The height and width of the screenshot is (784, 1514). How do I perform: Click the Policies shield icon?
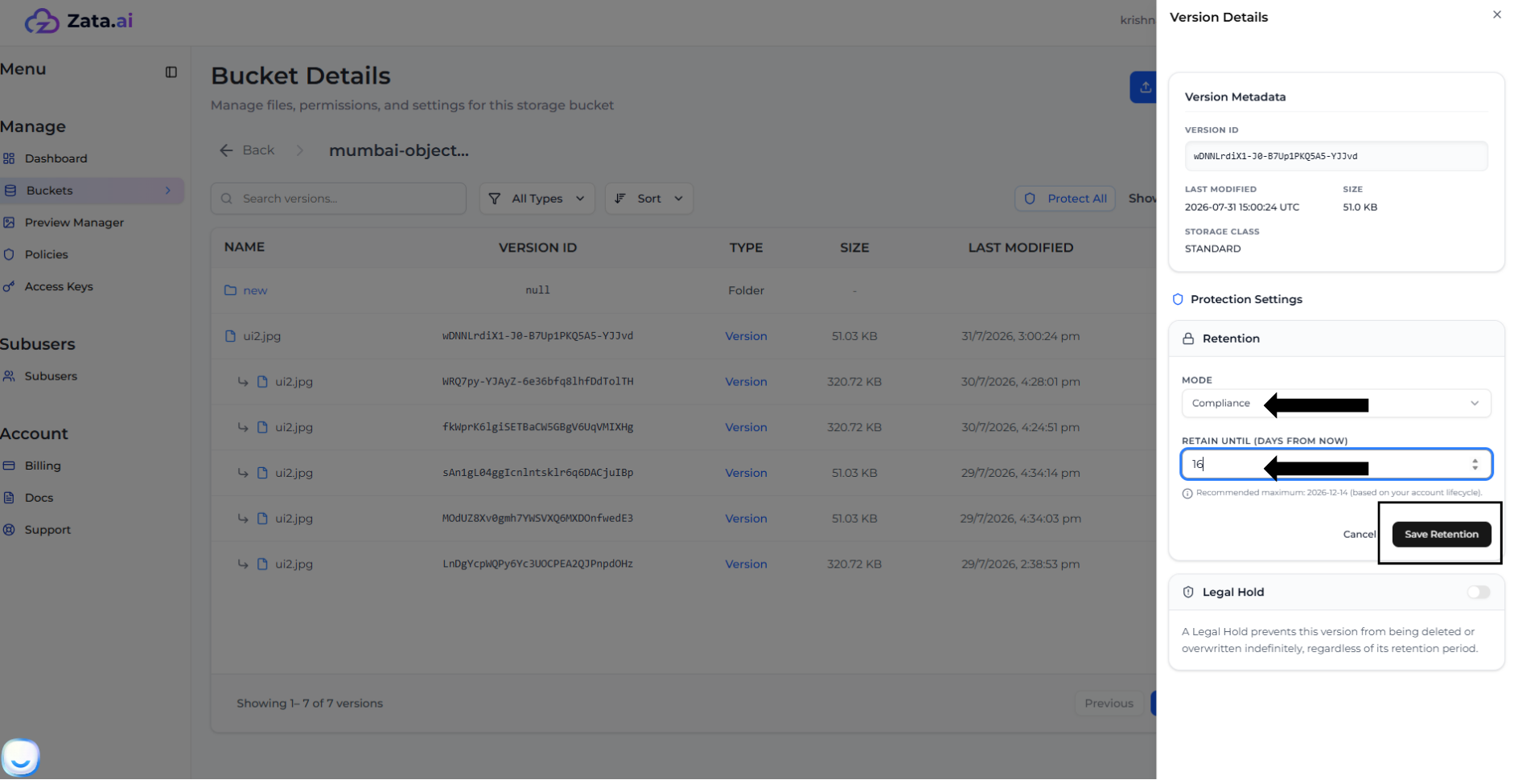pyautogui.click(x=9, y=255)
